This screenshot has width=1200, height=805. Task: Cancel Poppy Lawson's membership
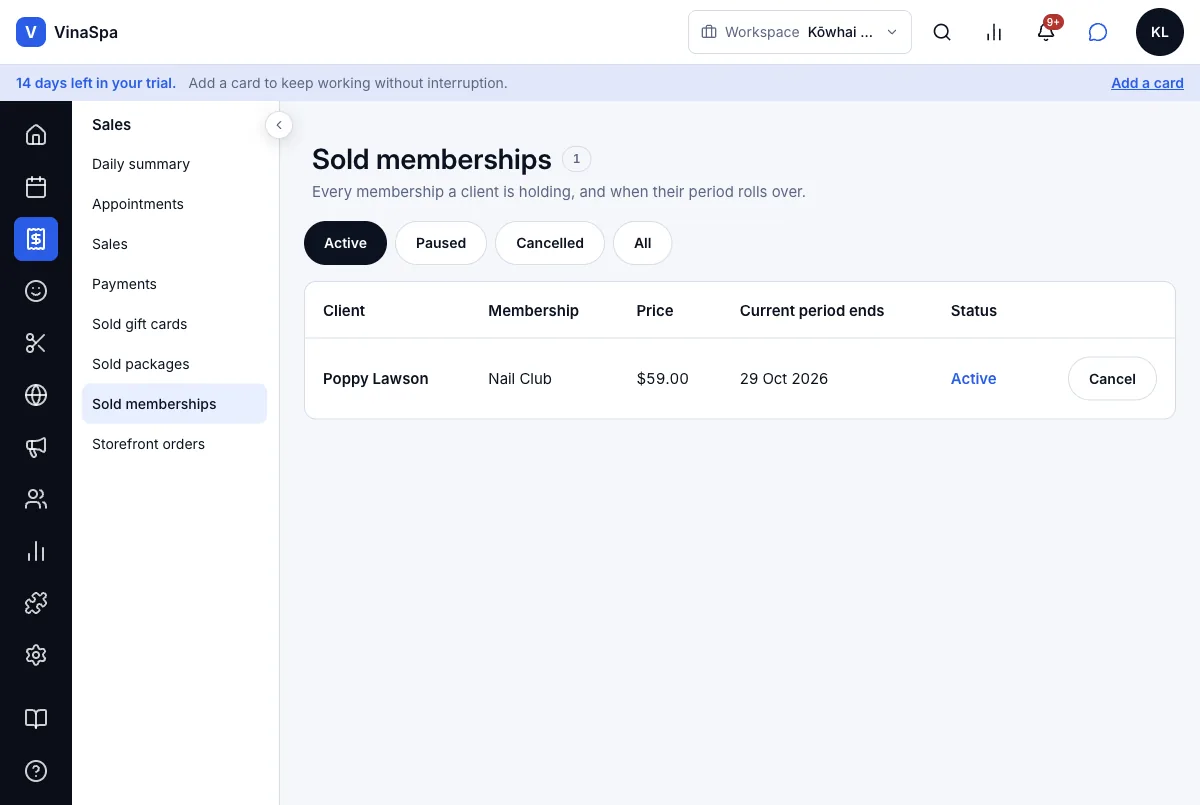(1112, 379)
